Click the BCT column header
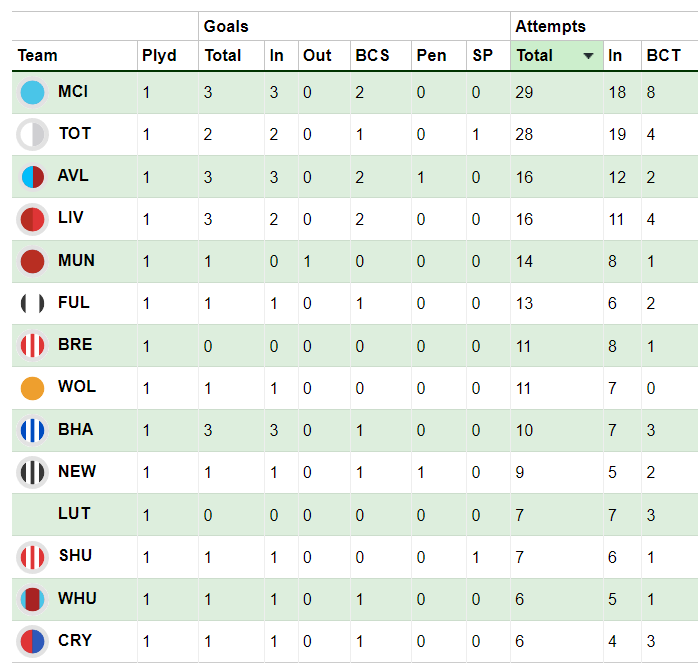698x671 pixels. tap(663, 56)
